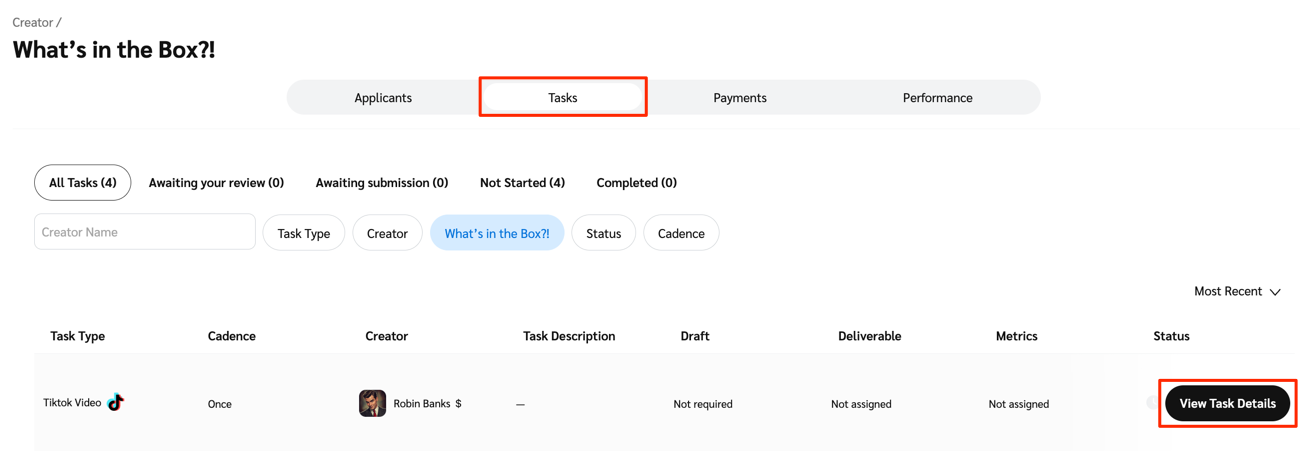Click the Creator Name search field
This screenshot has width=1300, height=451.
point(145,232)
